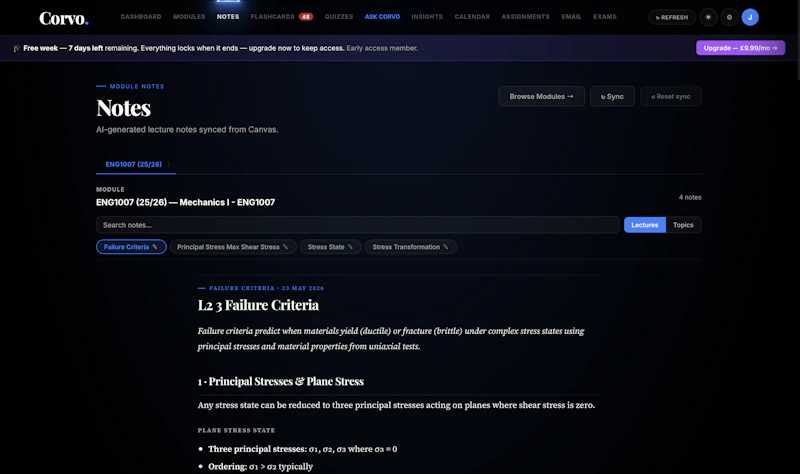Open the Notes nav item
Screen dimensions: 800x474
[228, 17]
